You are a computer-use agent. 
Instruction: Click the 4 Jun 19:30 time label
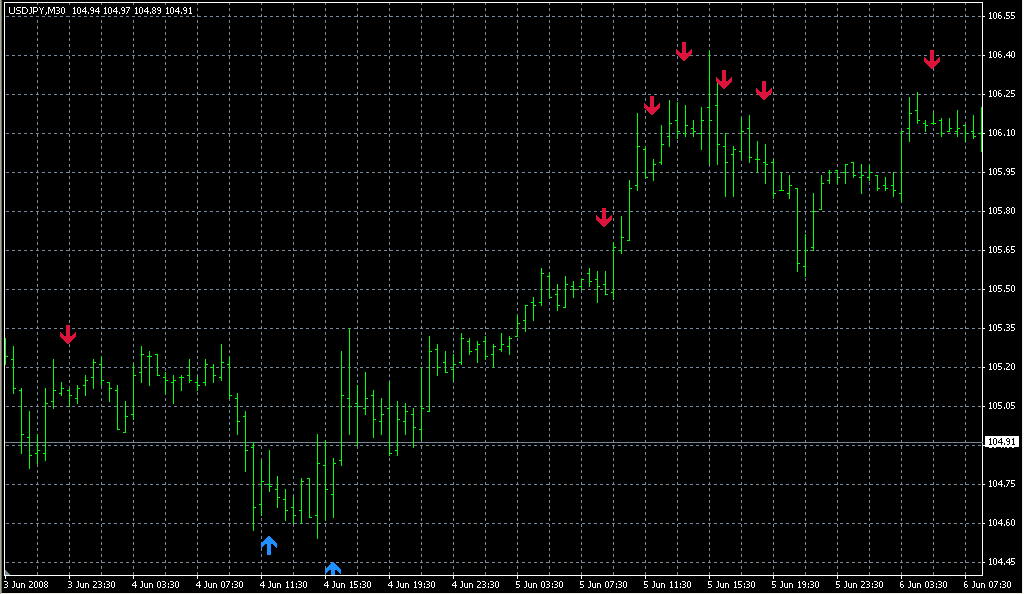pyautogui.click(x=411, y=585)
